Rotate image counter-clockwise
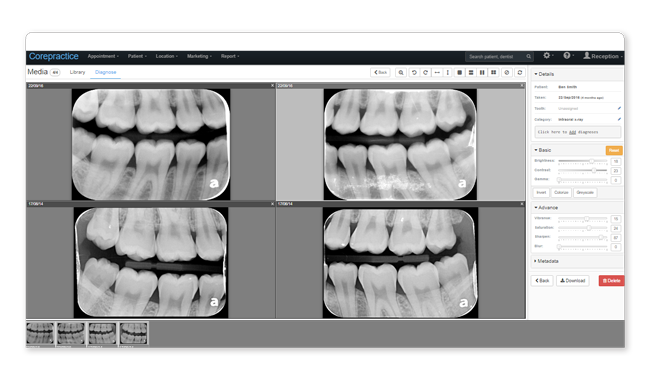The height and width of the screenshot is (380, 650). (x=414, y=73)
